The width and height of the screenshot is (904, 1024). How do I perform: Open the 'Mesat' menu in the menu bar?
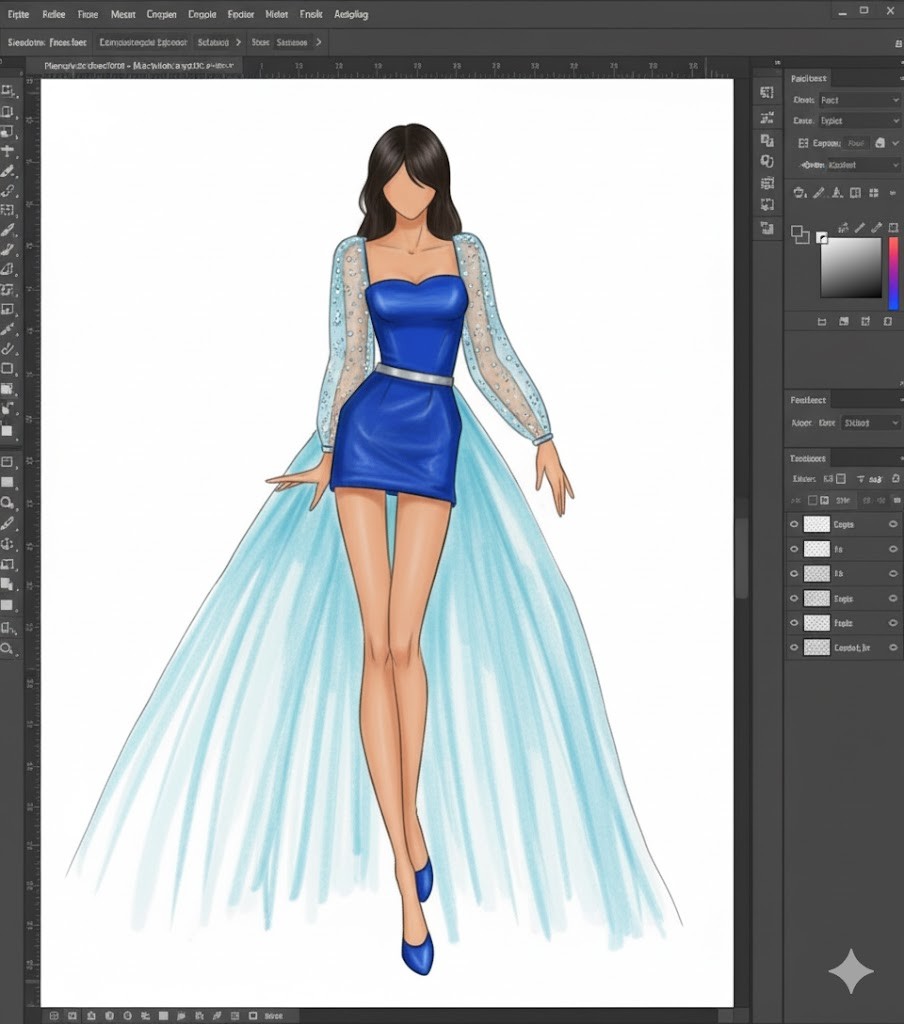[123, 15]
